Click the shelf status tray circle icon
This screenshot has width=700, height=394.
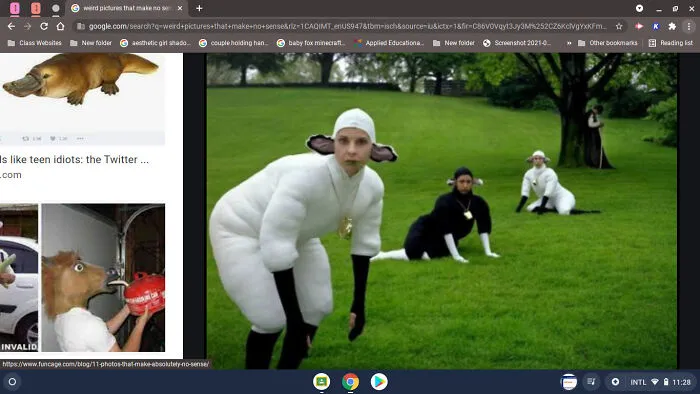(616, 382)
